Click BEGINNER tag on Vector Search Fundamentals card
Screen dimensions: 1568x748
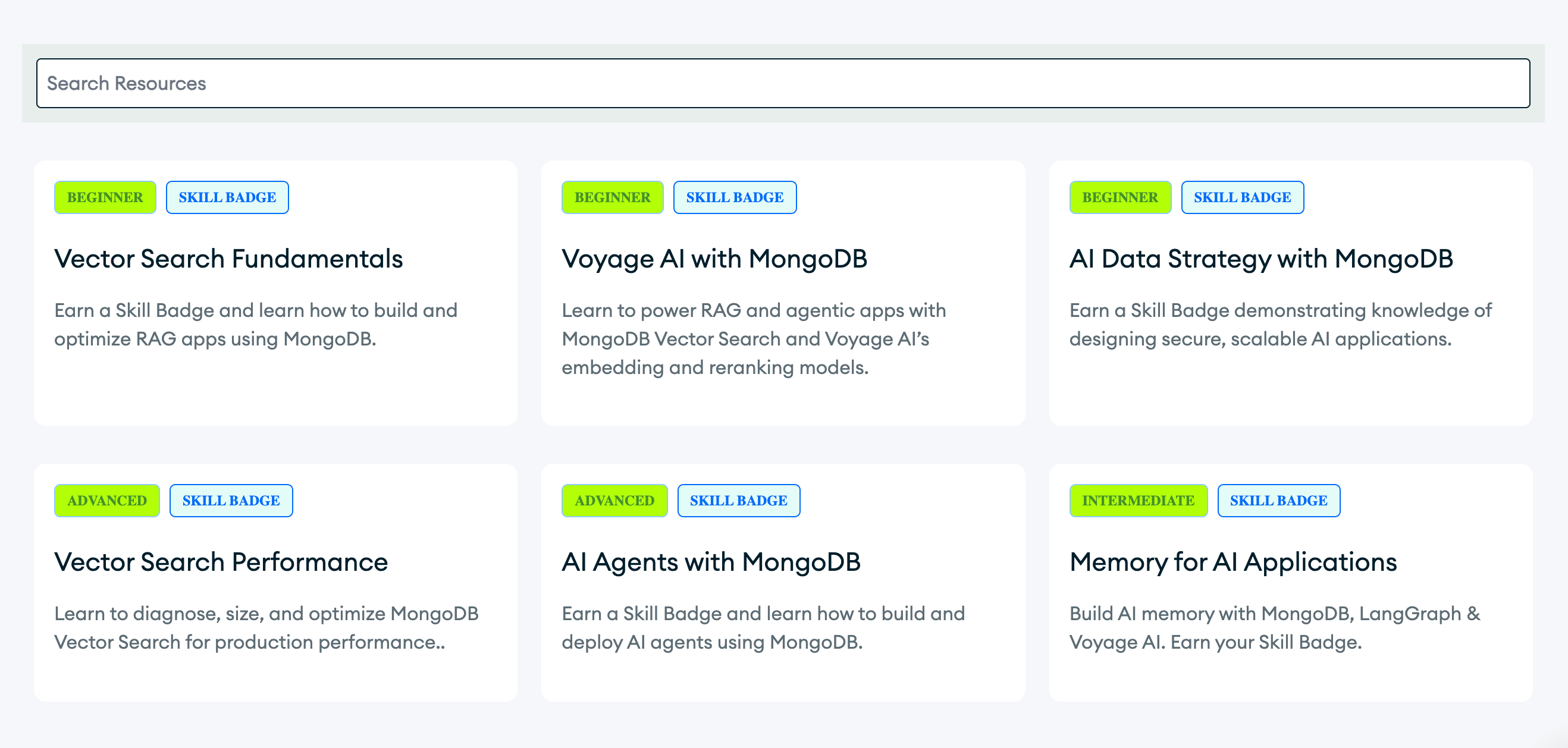coord(105,197)
